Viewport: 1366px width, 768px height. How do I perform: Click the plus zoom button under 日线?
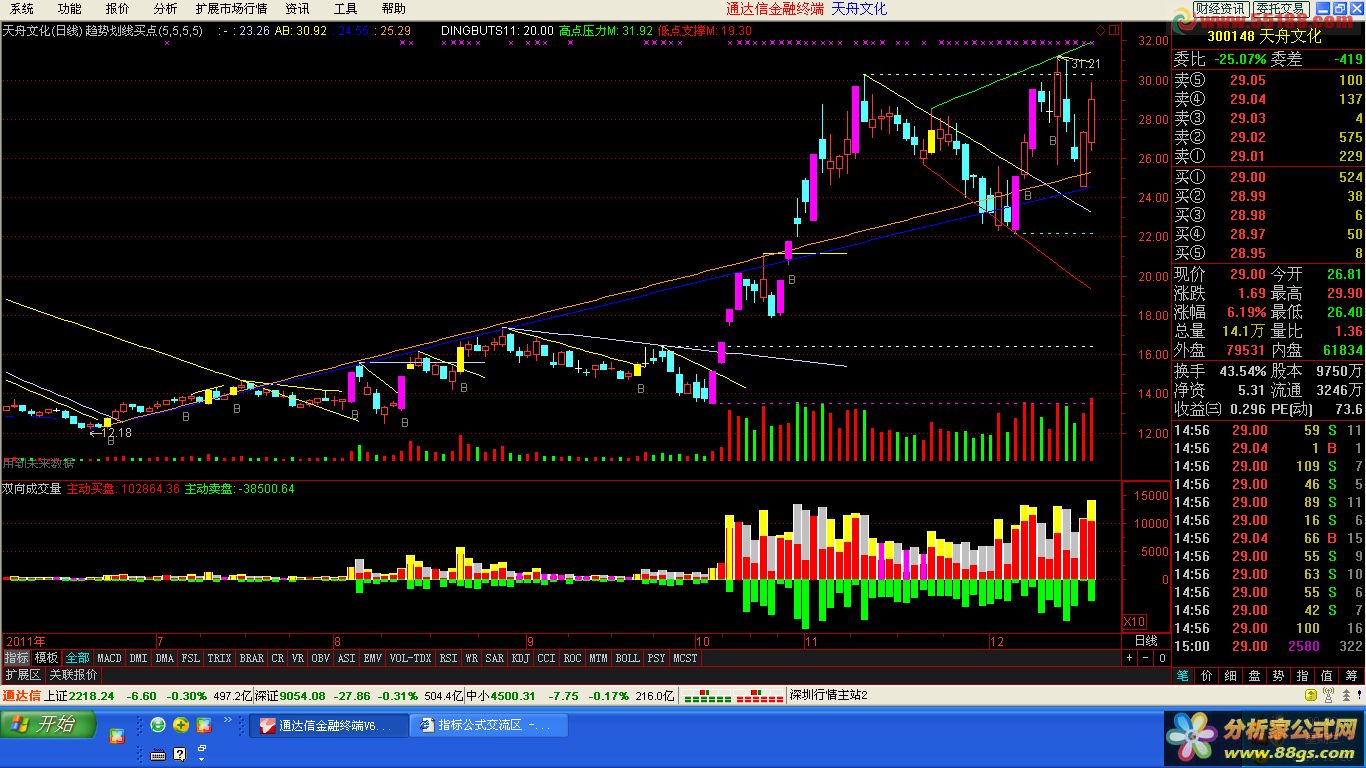(1129, 658)
